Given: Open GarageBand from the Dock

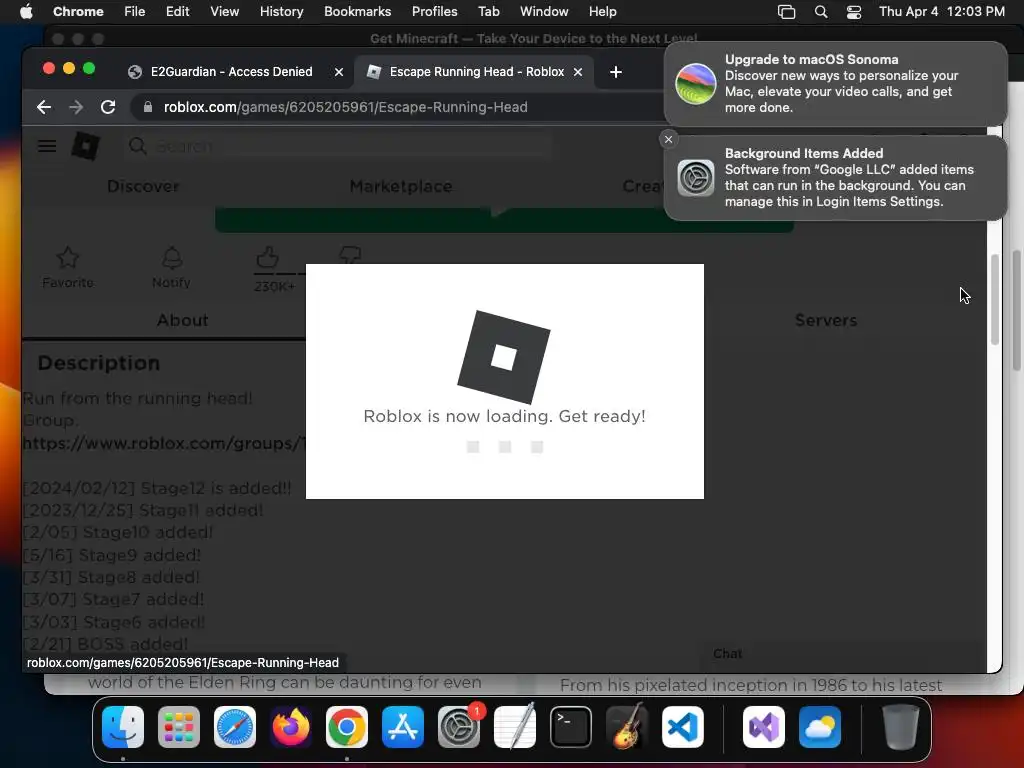Looking at the screenshot, I should (x=627, y=727).
